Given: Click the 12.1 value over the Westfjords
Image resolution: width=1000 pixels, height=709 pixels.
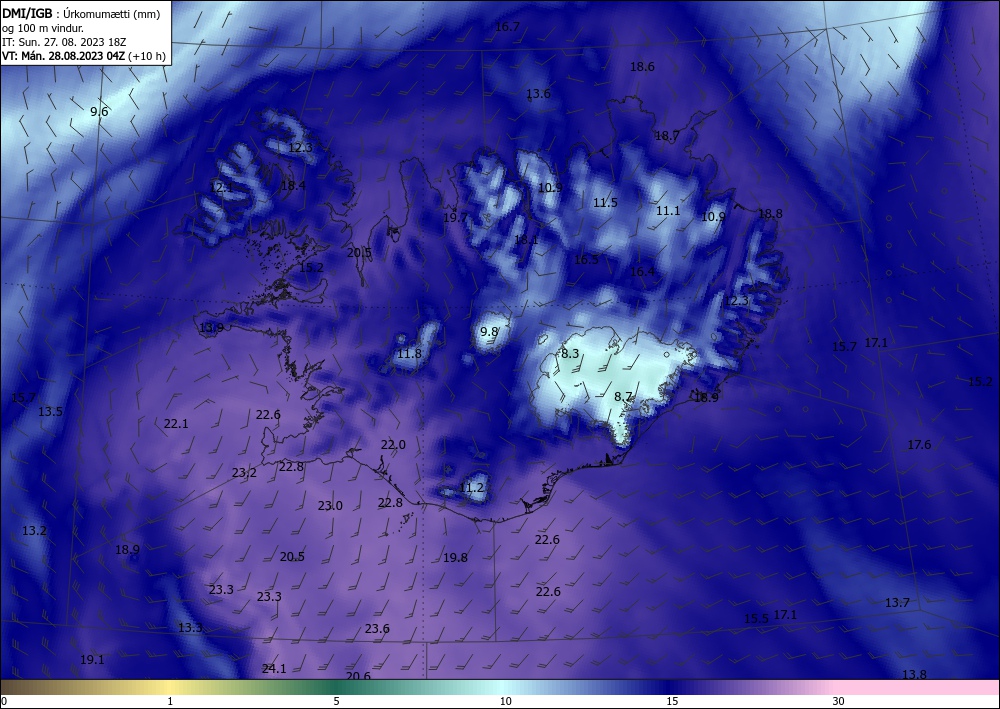Looking at the screenshot, I should pos(221,187).
